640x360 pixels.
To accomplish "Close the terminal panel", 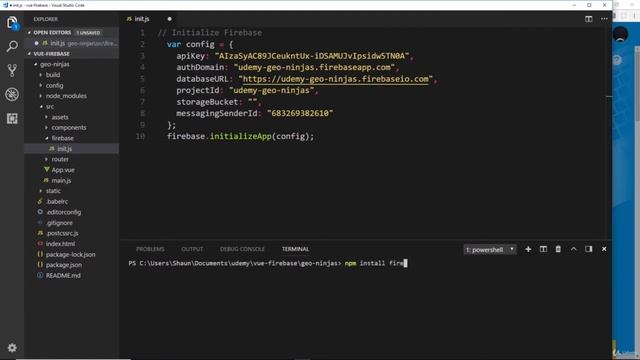I will (x=604, y=249).
